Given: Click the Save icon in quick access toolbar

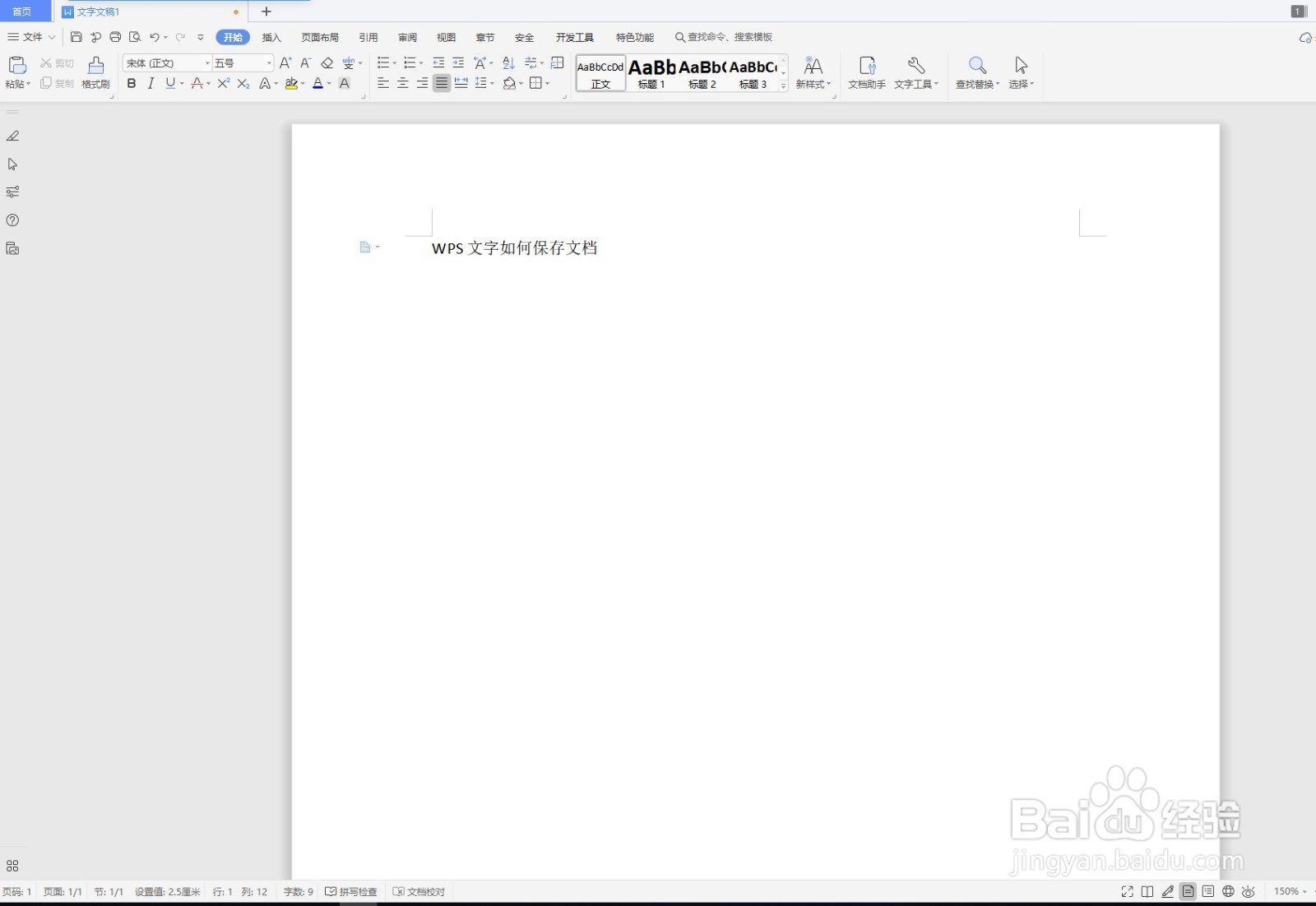Looking at the screenshot, I should tap(76, 37).
